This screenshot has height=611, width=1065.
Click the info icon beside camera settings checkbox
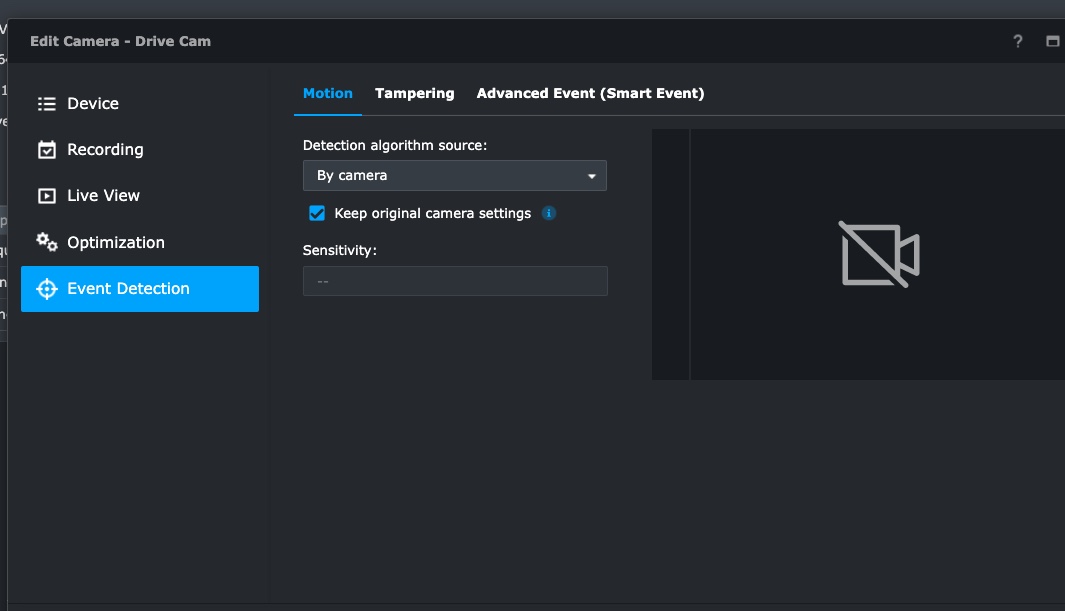(548, 213)
